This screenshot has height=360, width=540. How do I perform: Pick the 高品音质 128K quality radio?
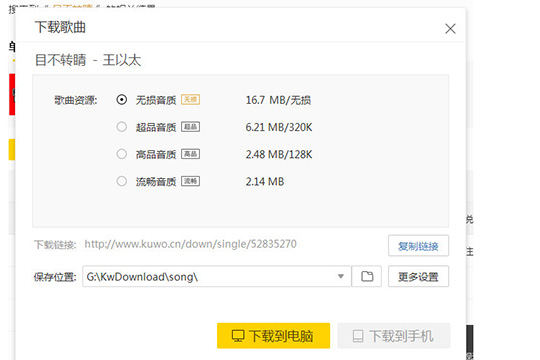(x=122, y=154)
